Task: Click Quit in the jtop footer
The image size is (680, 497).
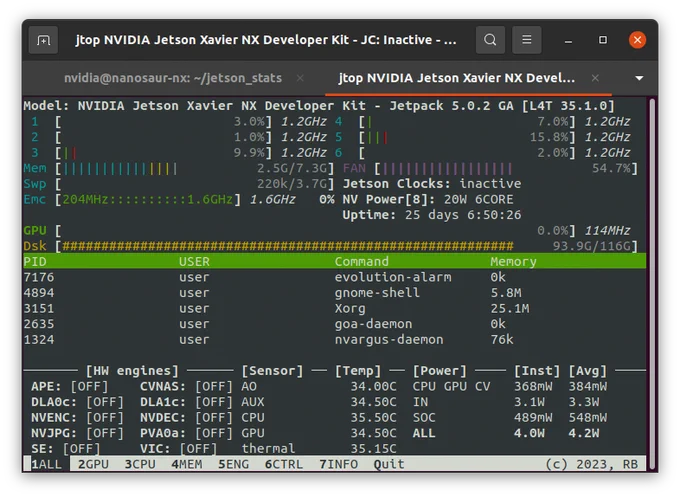Action: tap(389, 464)
